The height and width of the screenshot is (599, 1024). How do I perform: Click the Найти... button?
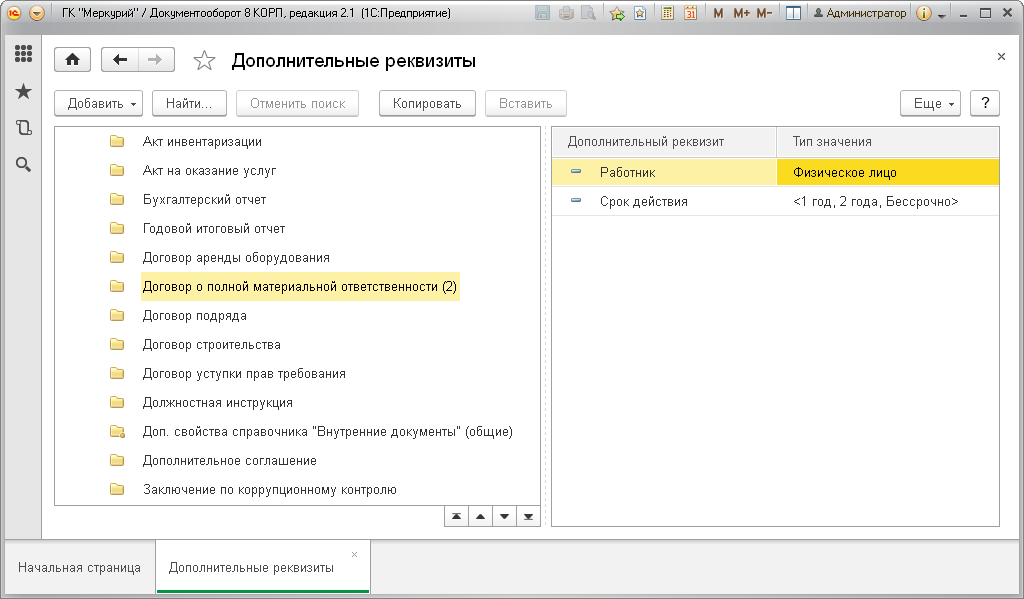tap(189, 103)
